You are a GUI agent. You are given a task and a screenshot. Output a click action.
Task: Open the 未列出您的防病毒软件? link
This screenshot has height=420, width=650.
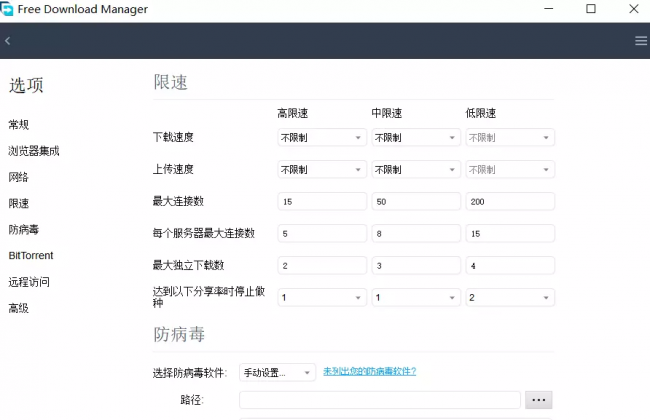pyautogui.click(x=369, y=371)
